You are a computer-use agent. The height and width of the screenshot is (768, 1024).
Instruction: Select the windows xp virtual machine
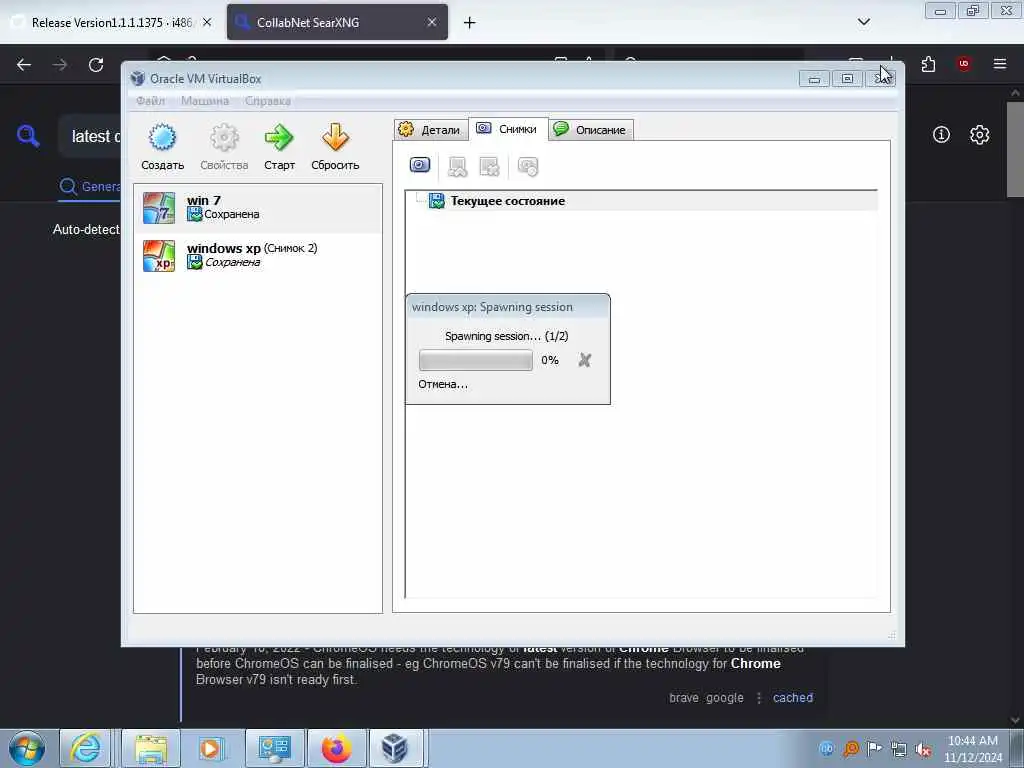[258, 255]
